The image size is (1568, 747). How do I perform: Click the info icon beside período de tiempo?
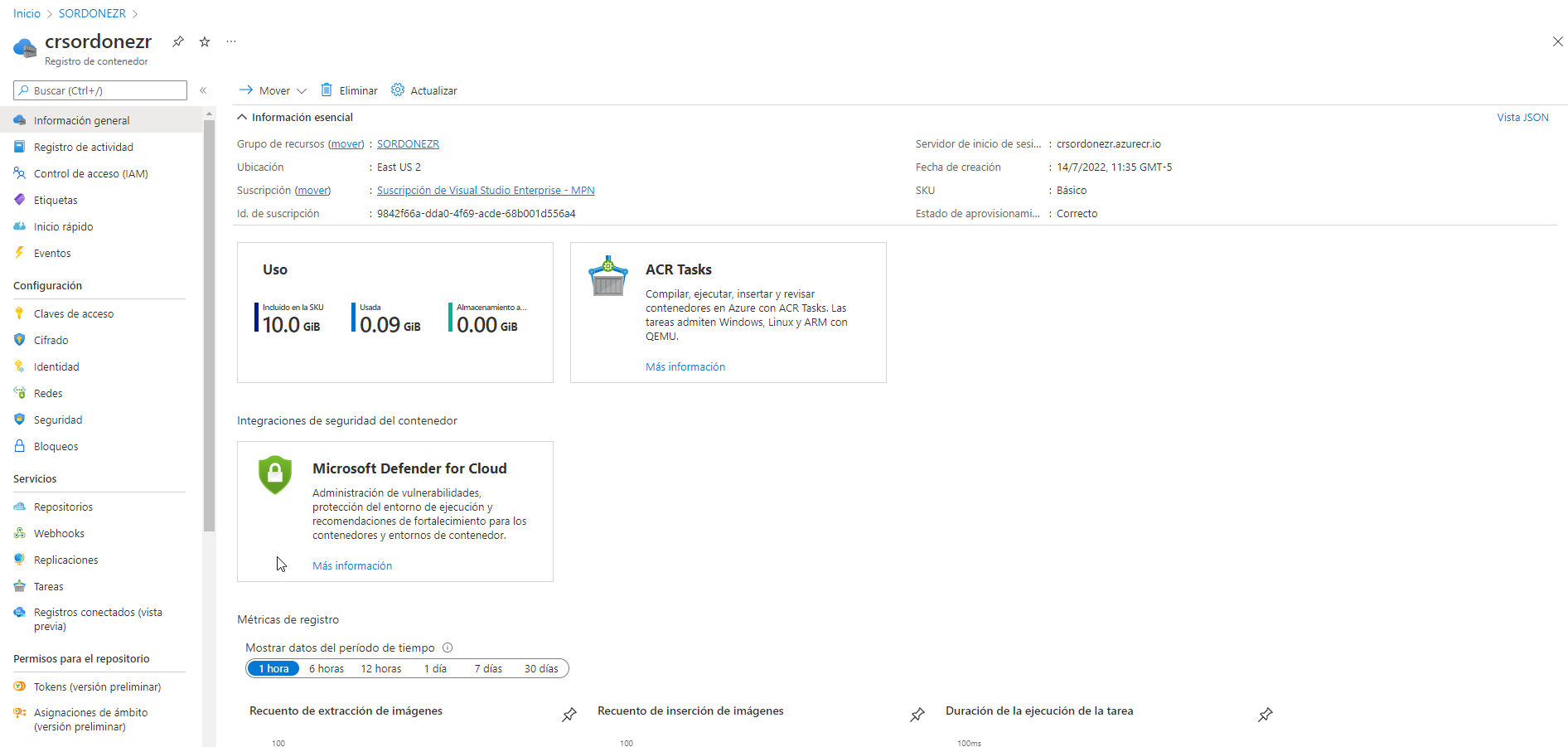[448, 648]
